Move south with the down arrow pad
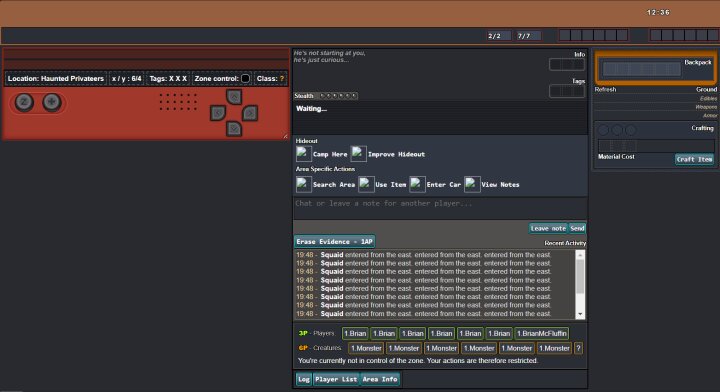 234,129
